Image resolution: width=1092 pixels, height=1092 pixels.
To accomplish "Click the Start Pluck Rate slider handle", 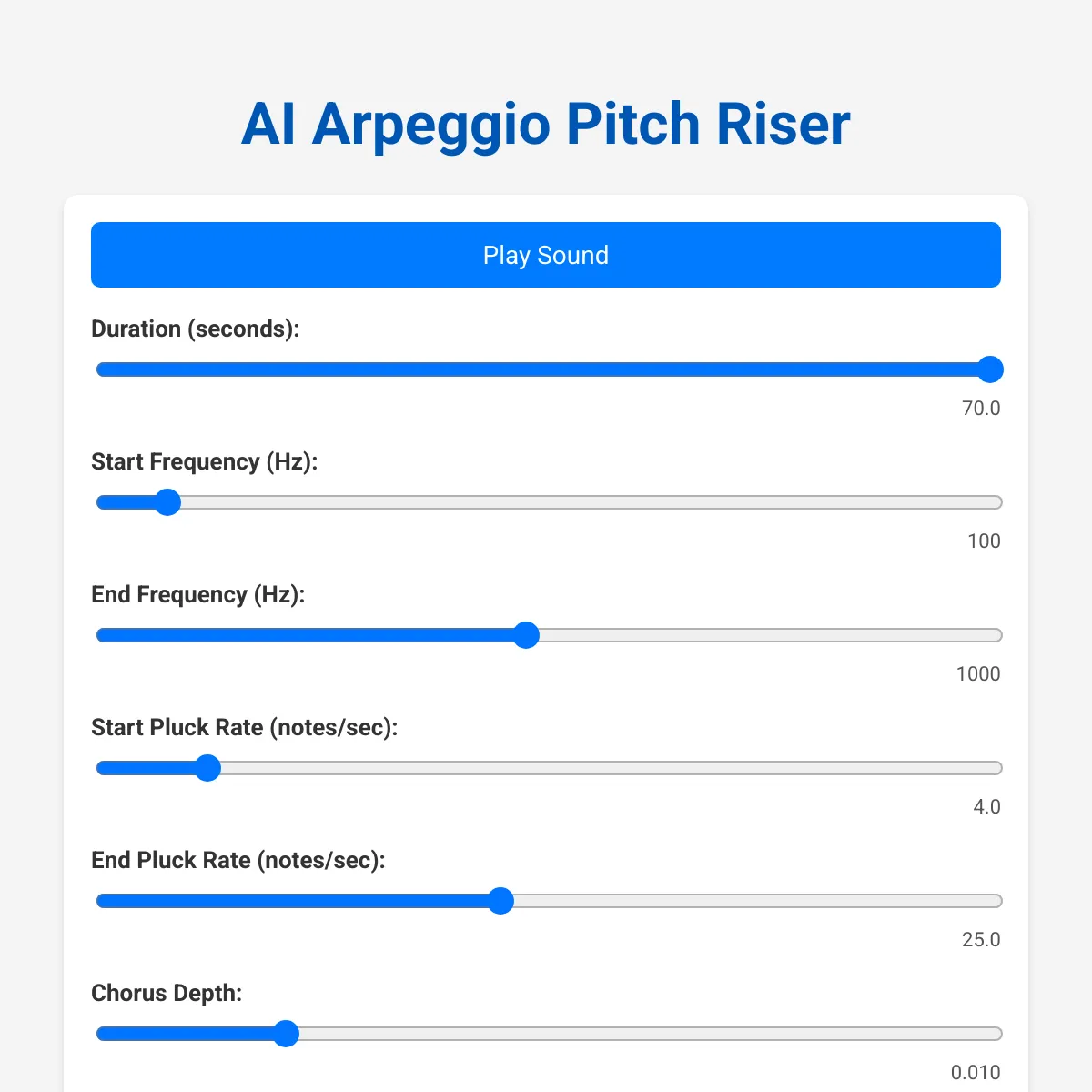I will click(208, 768).
